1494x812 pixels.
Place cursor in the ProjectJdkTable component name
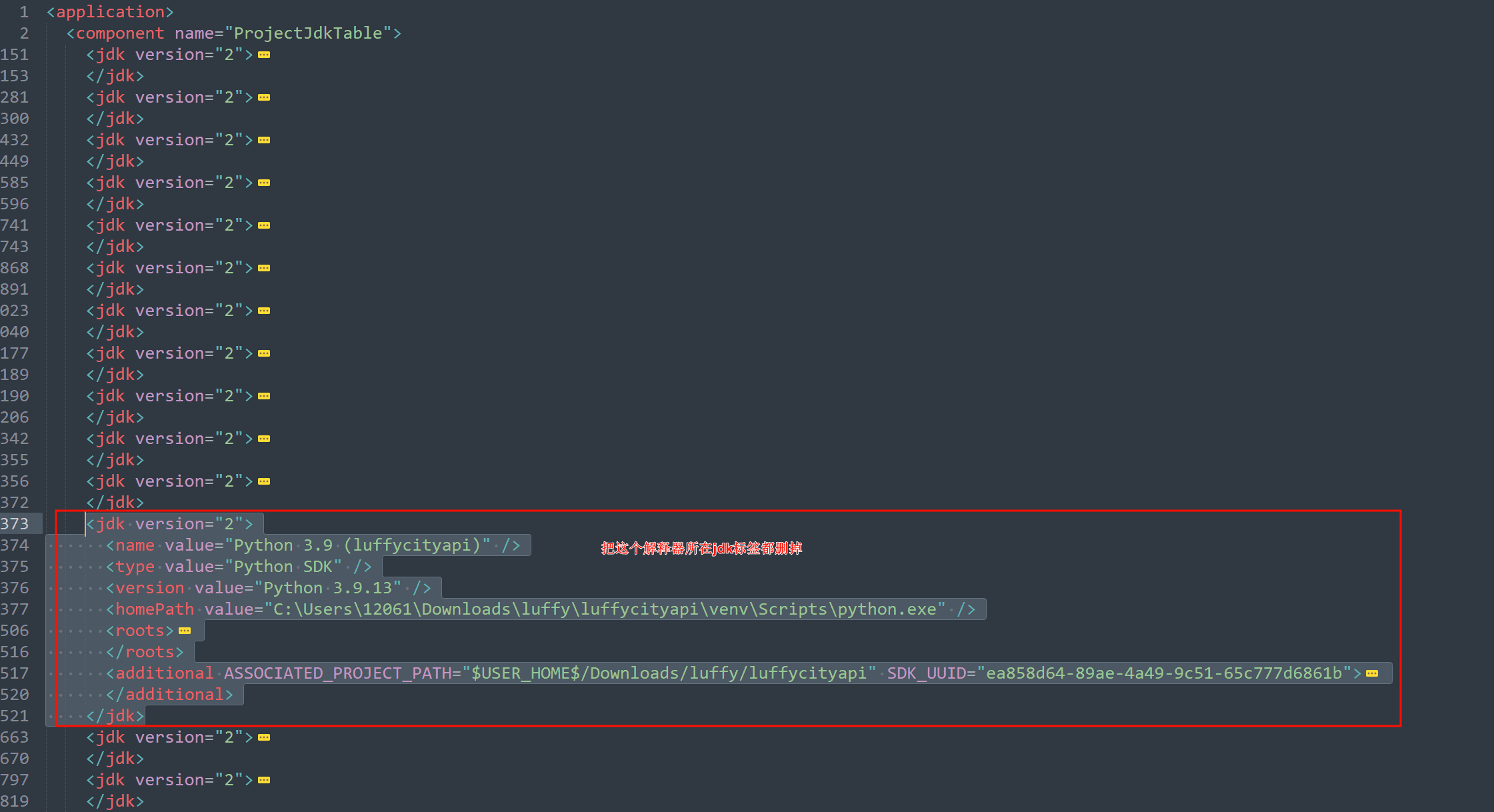[308, 33]
